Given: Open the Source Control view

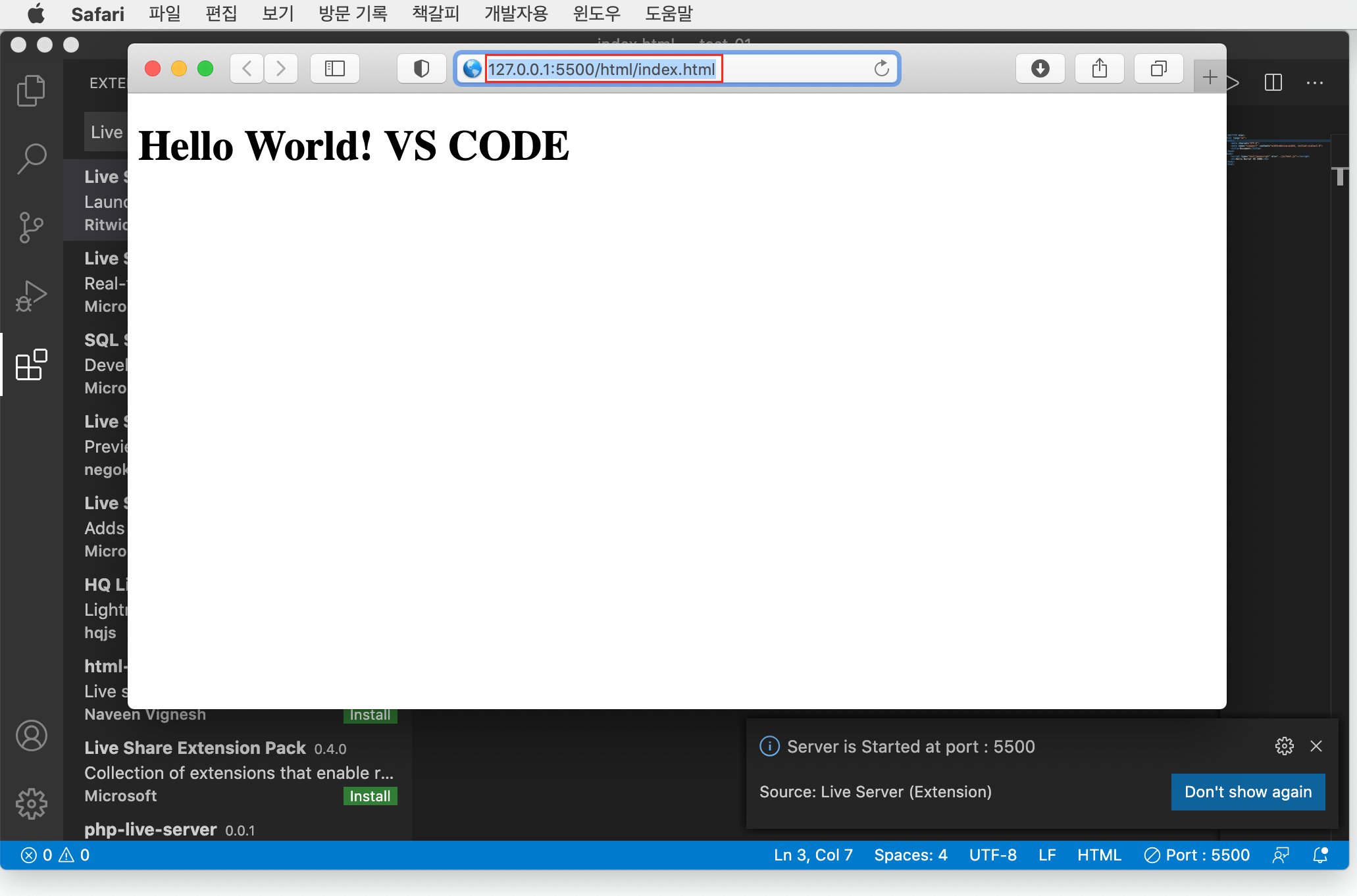Looking at the screenshot, I should tap(31, 227).
